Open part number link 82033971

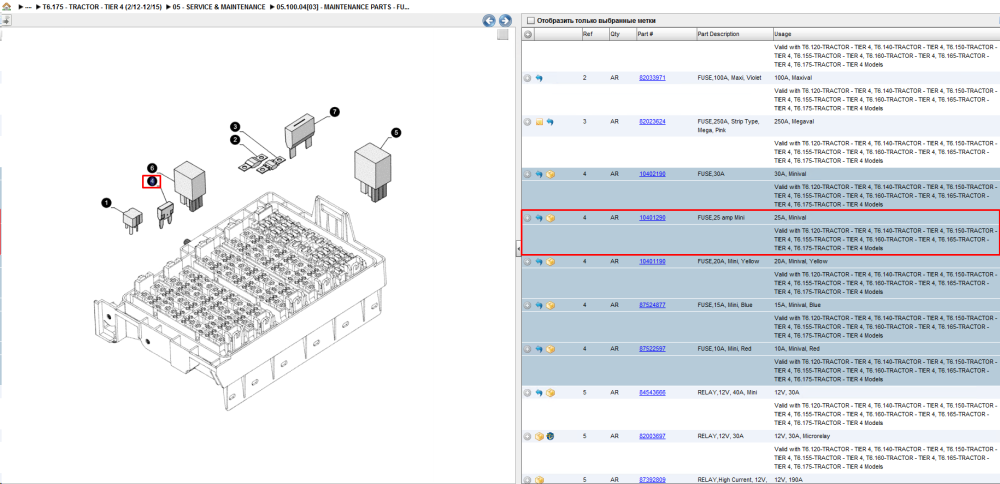pos(652,78)
